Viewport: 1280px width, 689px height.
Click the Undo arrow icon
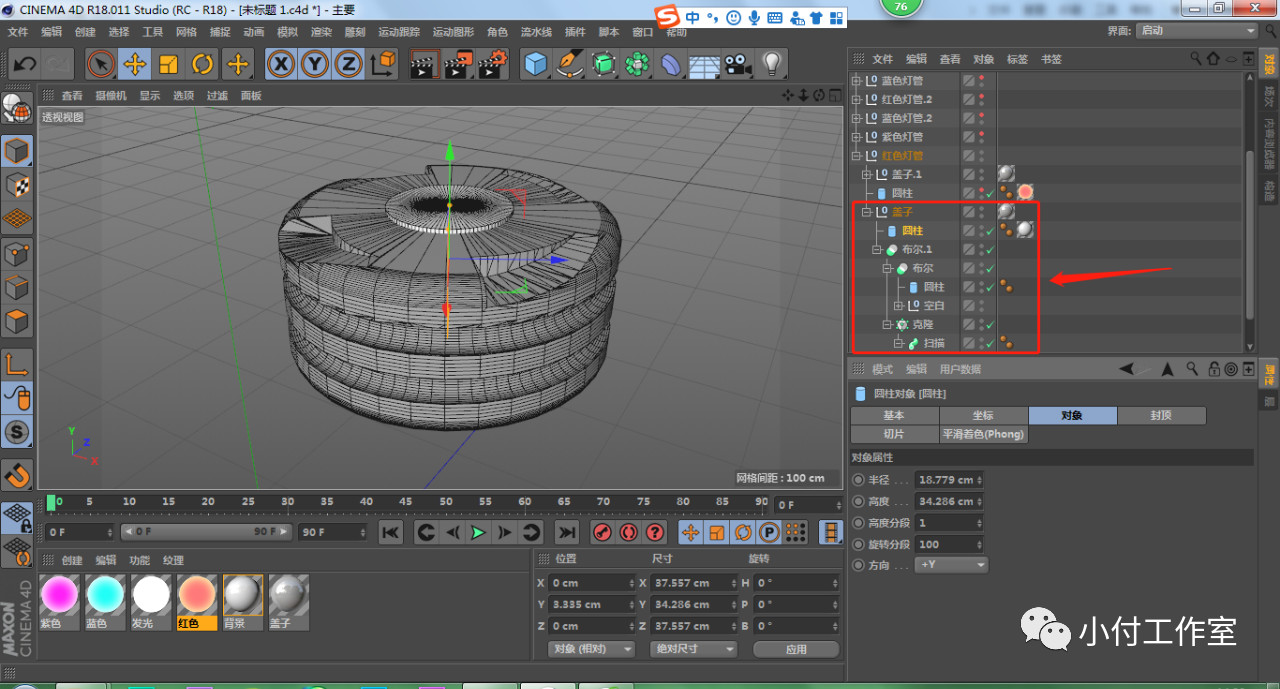tap(25, 65)
